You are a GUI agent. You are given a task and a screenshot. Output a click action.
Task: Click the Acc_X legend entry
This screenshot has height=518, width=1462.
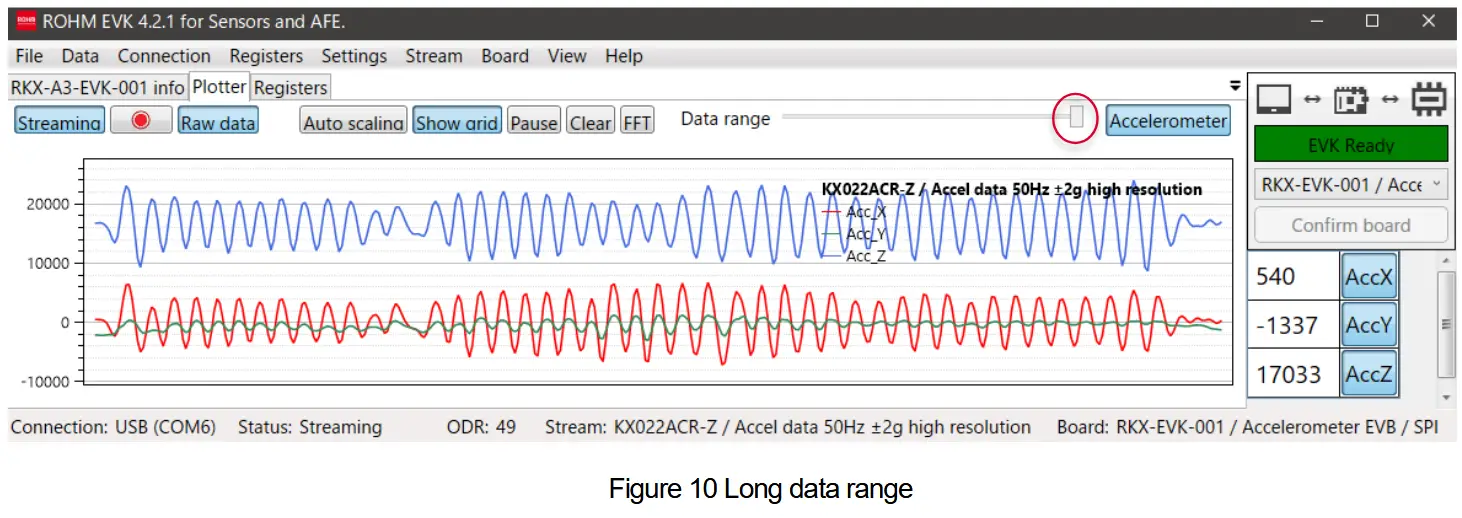tap(854, 212)
